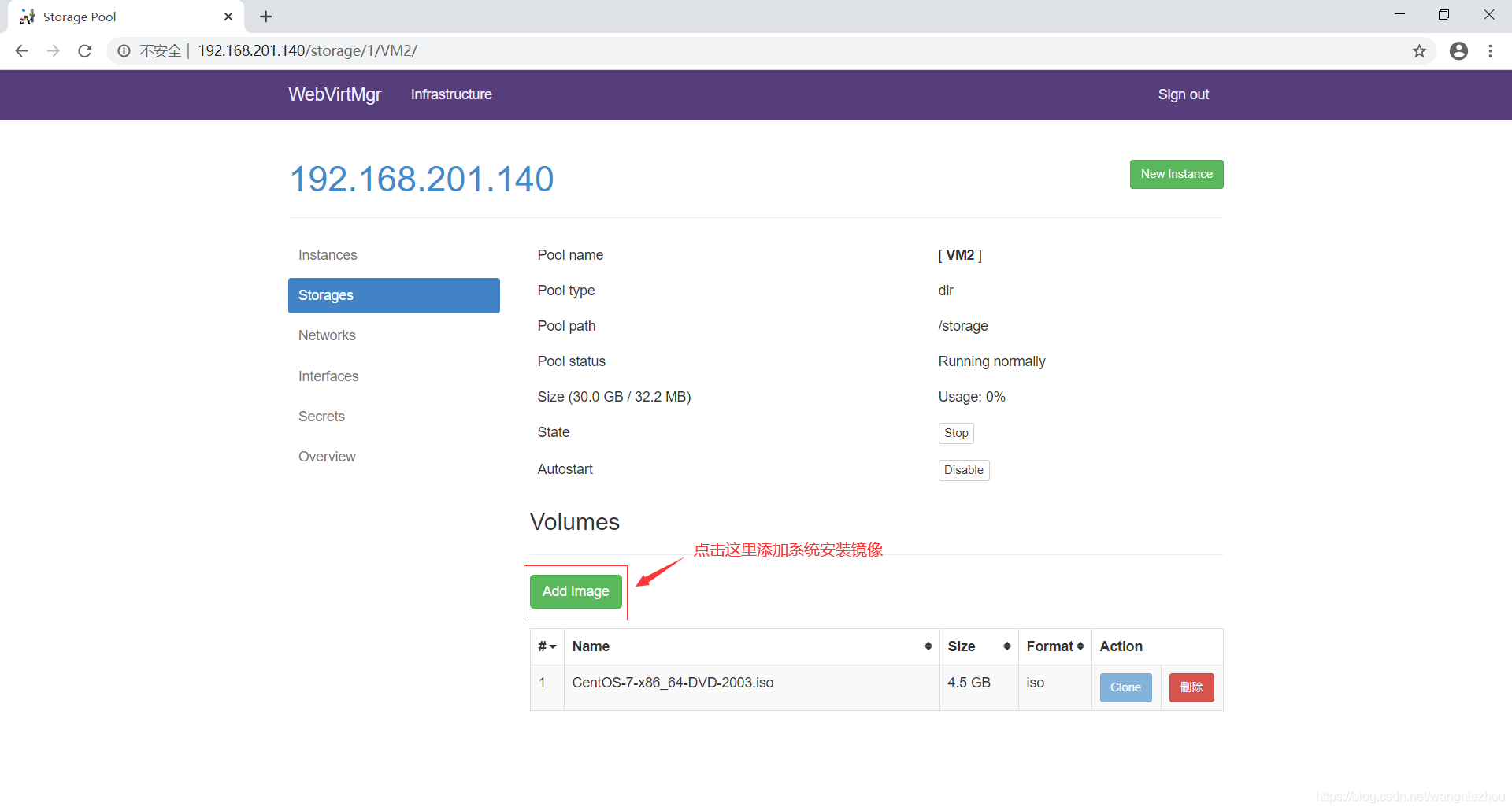The image size is (1512, 811).
Task: Clone the CentOS-7 ISO volume
Action: coord(1125,687)
